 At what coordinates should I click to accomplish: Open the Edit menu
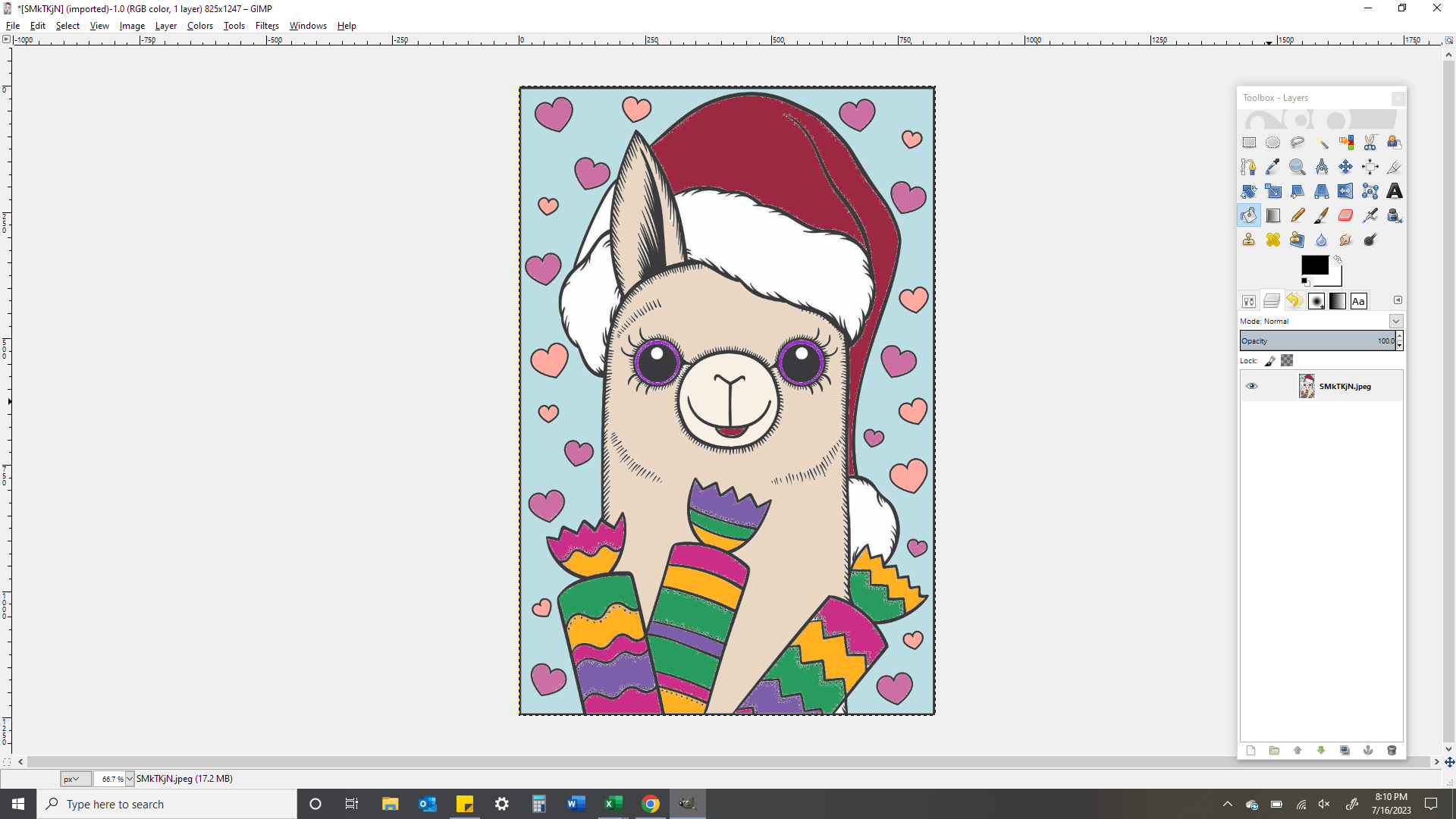tap(38, 26)
